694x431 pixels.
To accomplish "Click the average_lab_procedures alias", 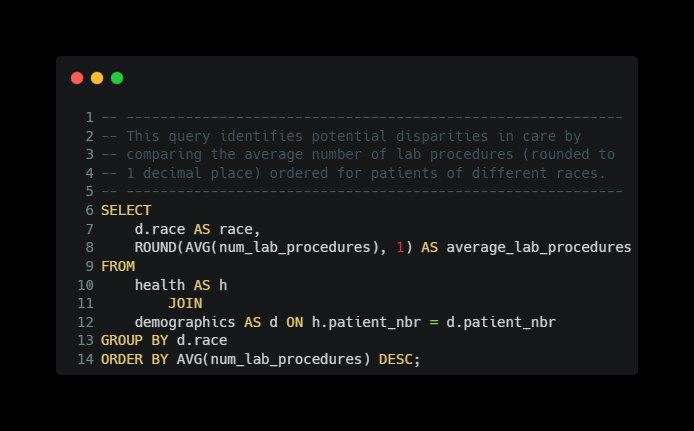I will pyautogui.click(x=539, y=247).
